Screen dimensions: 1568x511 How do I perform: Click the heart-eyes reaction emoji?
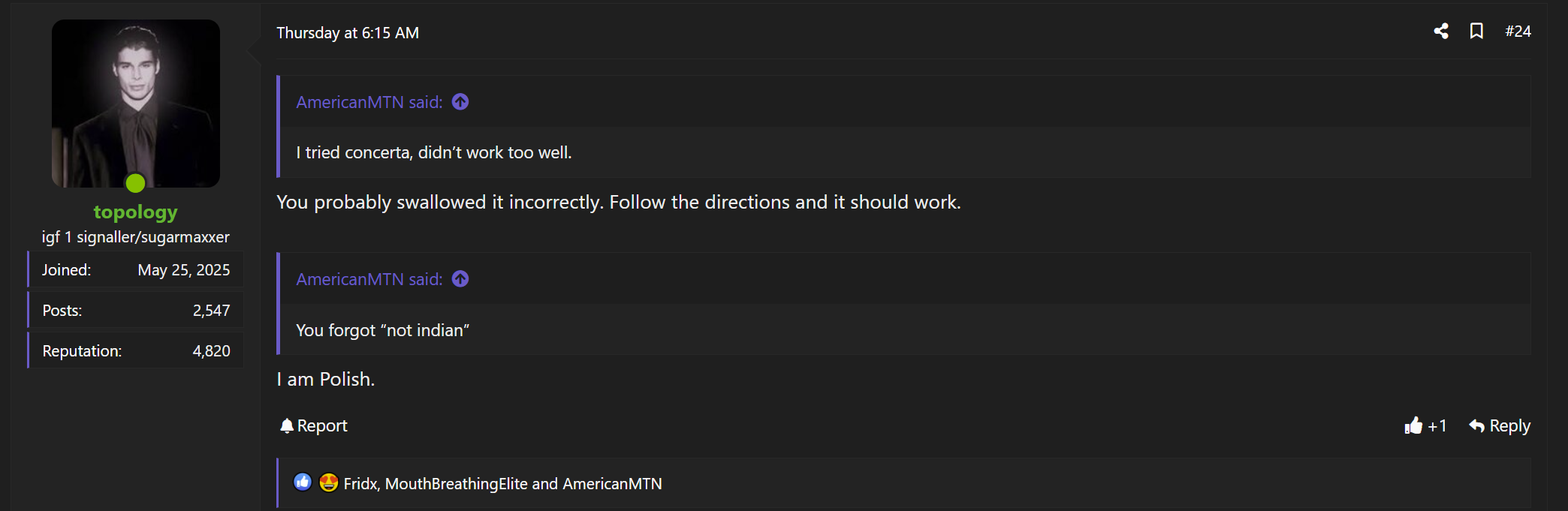point(328,482)
